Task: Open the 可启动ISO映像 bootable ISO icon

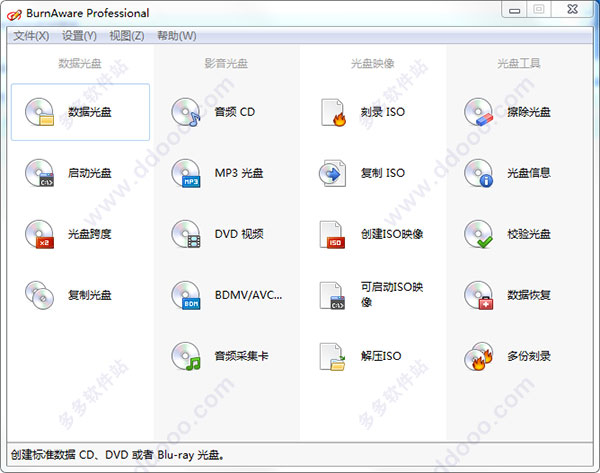Action: [333, 295]
